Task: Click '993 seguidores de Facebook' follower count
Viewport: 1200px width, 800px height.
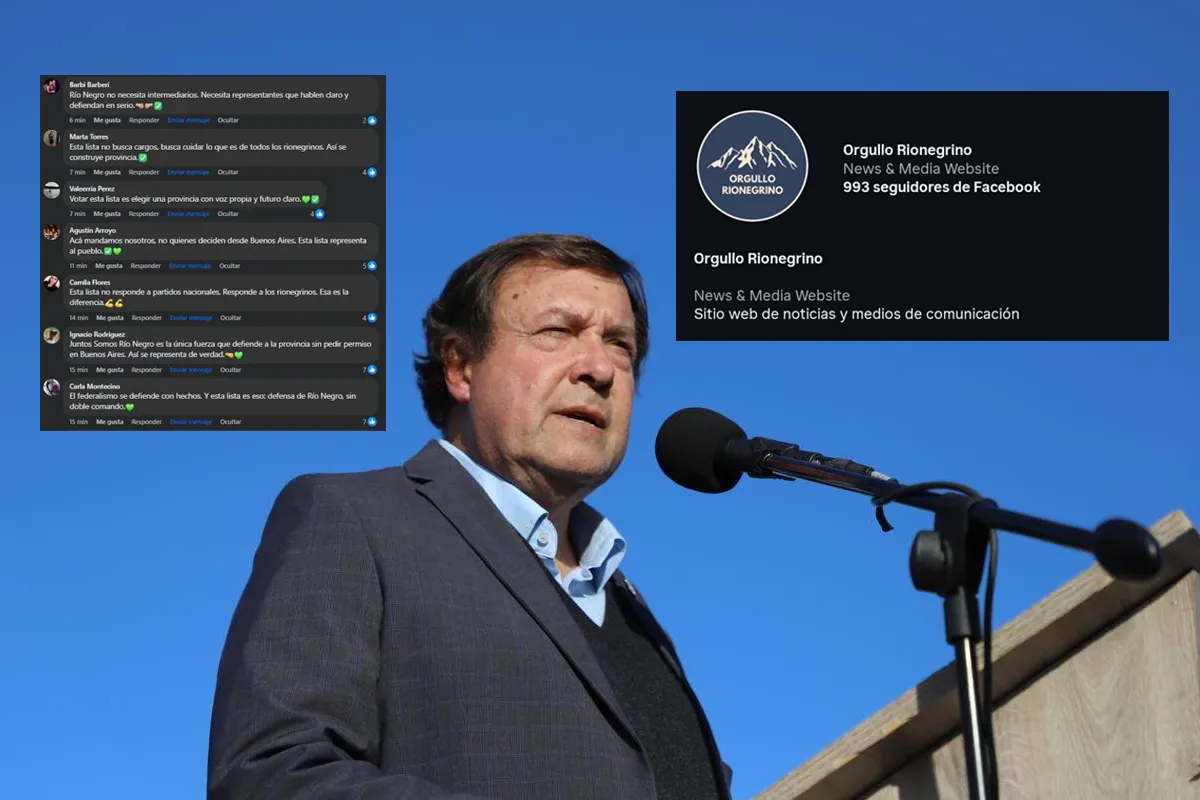Action: 942,187
